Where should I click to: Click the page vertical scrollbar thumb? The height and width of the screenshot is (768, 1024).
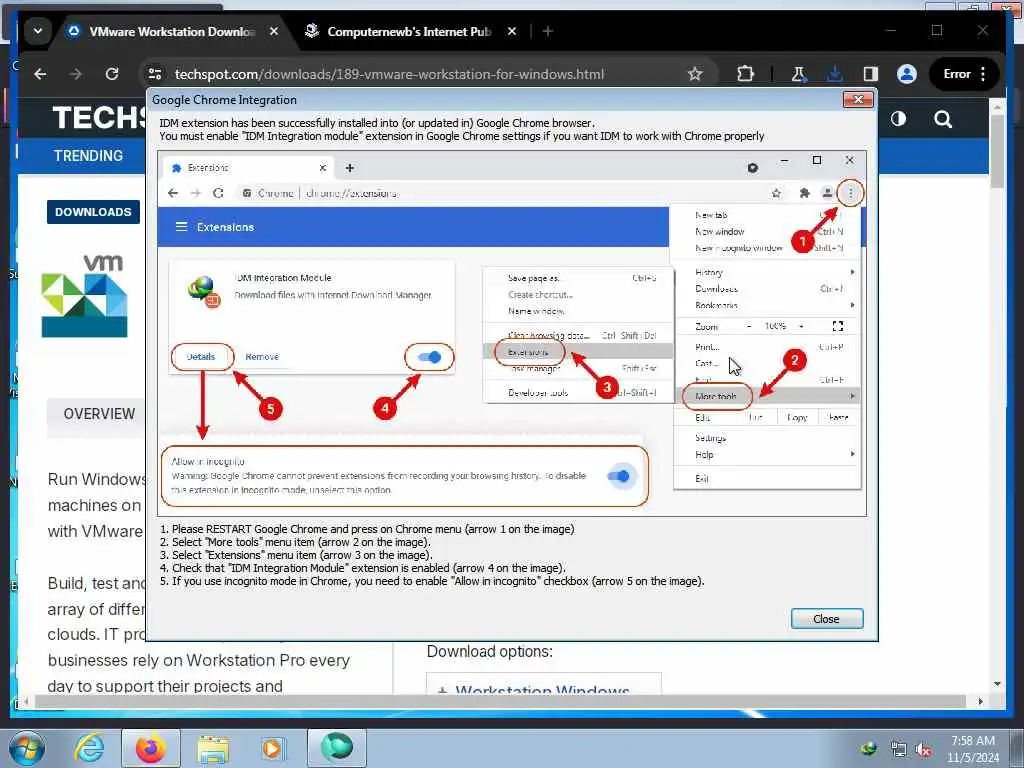click(997, 152)
